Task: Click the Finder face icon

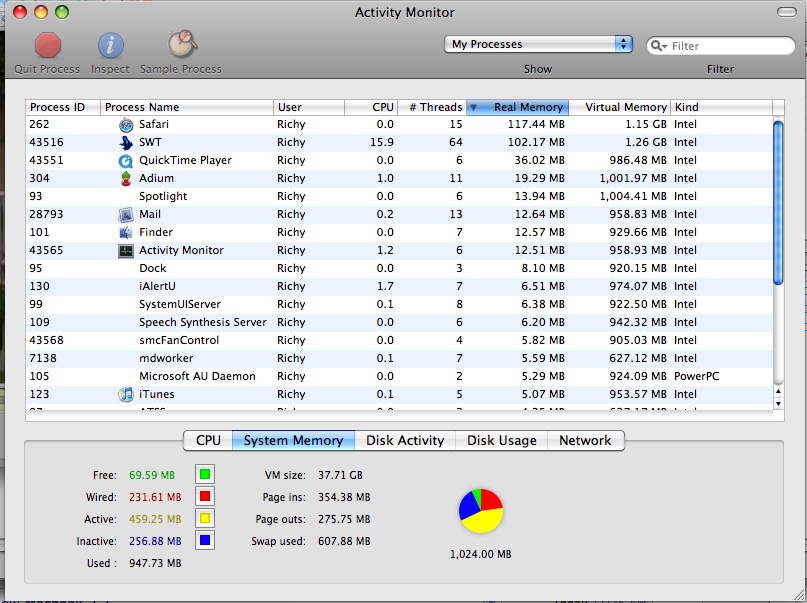Action: (126, 233)
